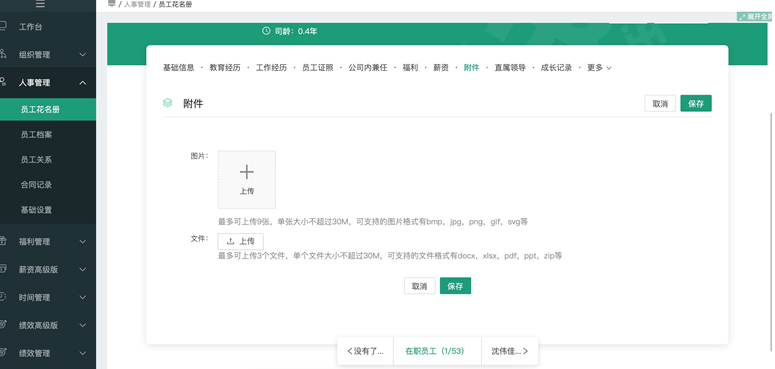Switch to the 基础信息 tab

[x=178, y=68]
